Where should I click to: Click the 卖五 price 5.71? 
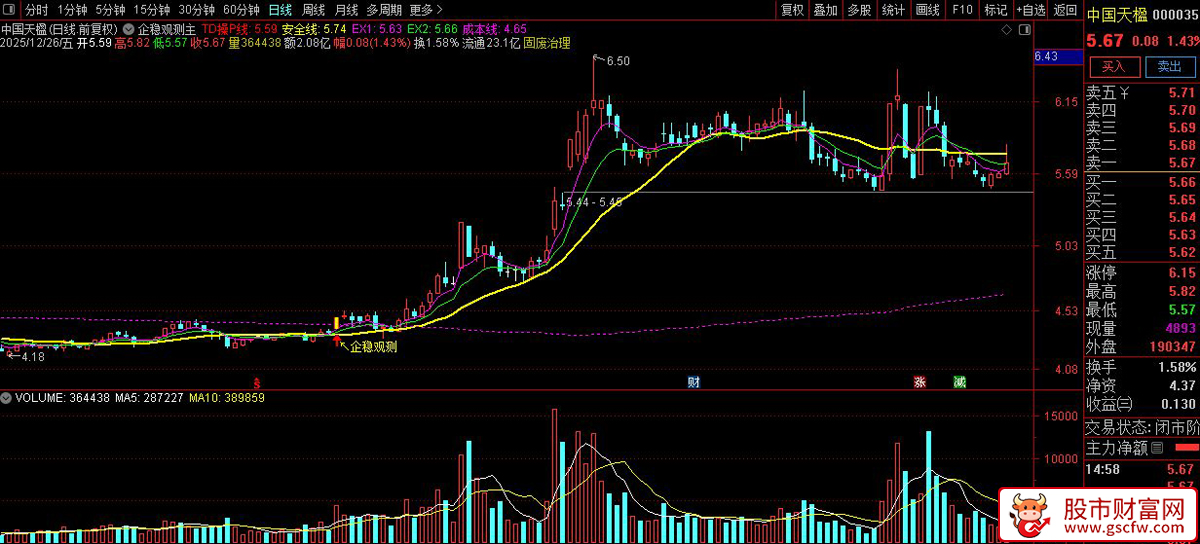pyautogui.click(x=1181, y=94)
